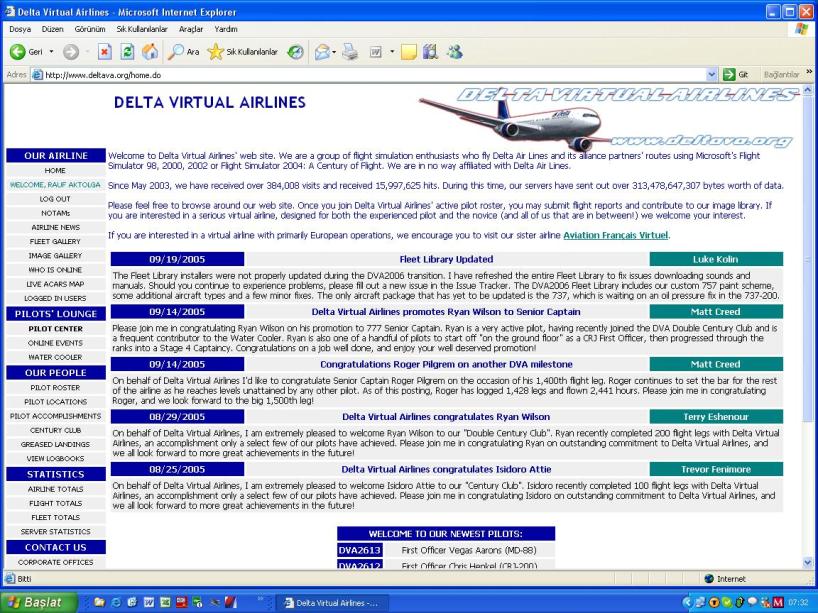This screenshot has width=818, height=613.
Task: Open the CORPORATE OFFICES link
Action: point(55,562)
